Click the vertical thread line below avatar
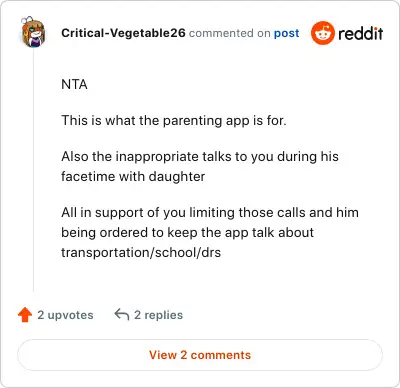The width and height of the screenshot is (400, 388). [33, 170]
